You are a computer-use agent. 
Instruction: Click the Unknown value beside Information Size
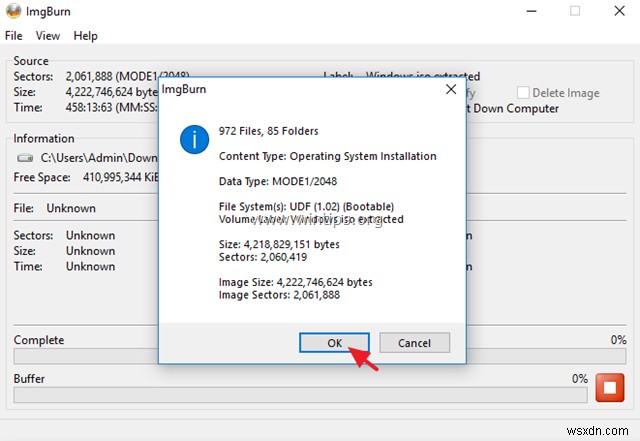coord(90,251)
